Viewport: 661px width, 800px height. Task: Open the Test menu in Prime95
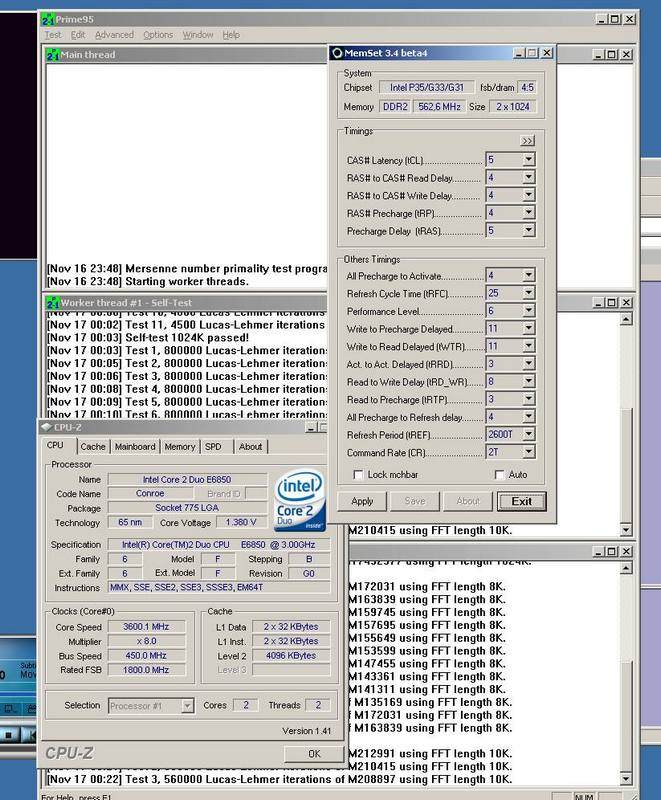pyautogui.click(x=53, y=35)
